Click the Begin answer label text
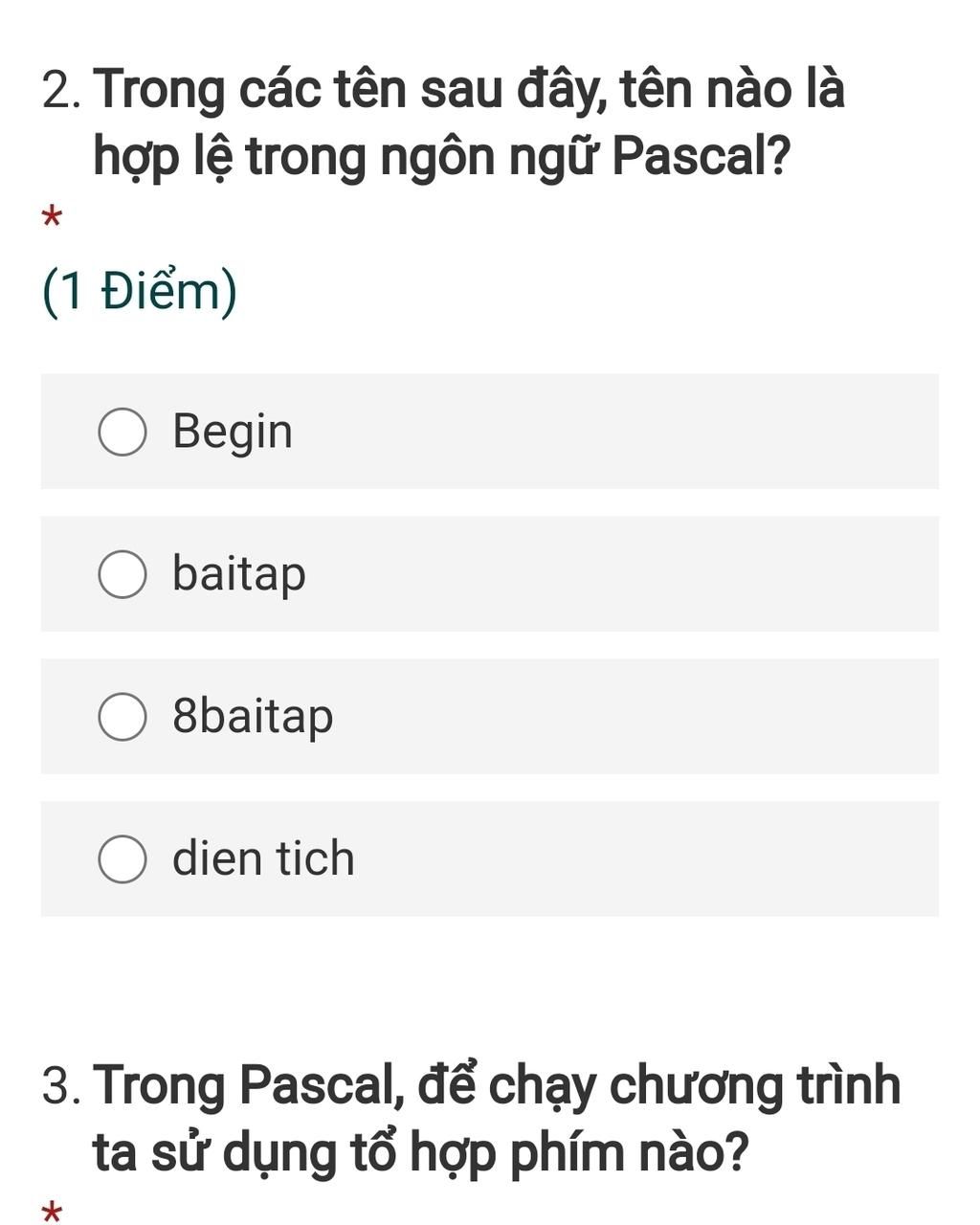 point(233,432)
